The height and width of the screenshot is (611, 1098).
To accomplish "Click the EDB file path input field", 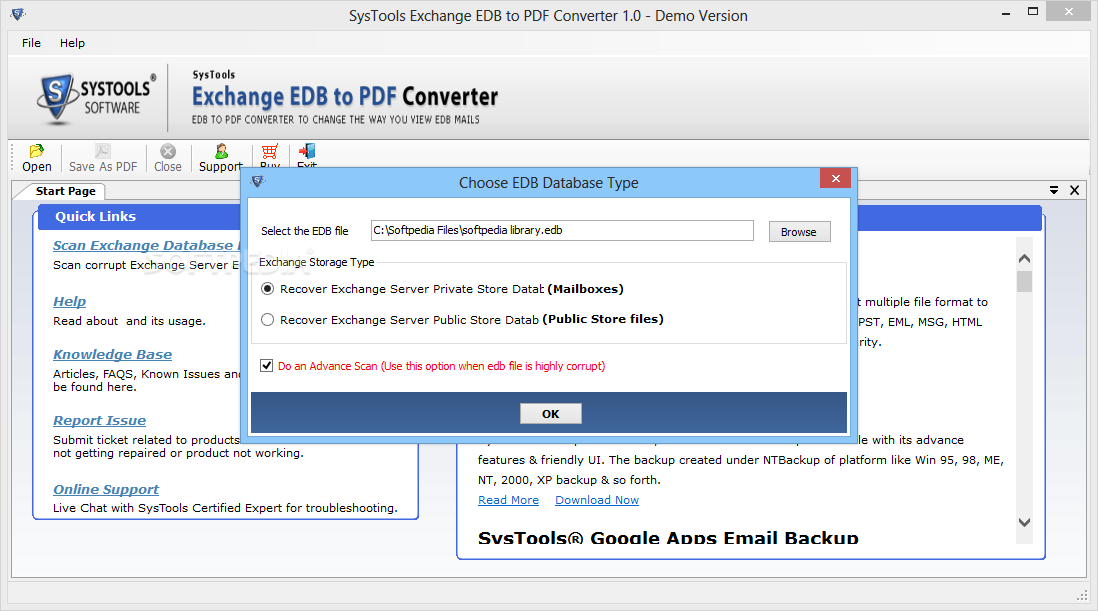I will (562, 230).
